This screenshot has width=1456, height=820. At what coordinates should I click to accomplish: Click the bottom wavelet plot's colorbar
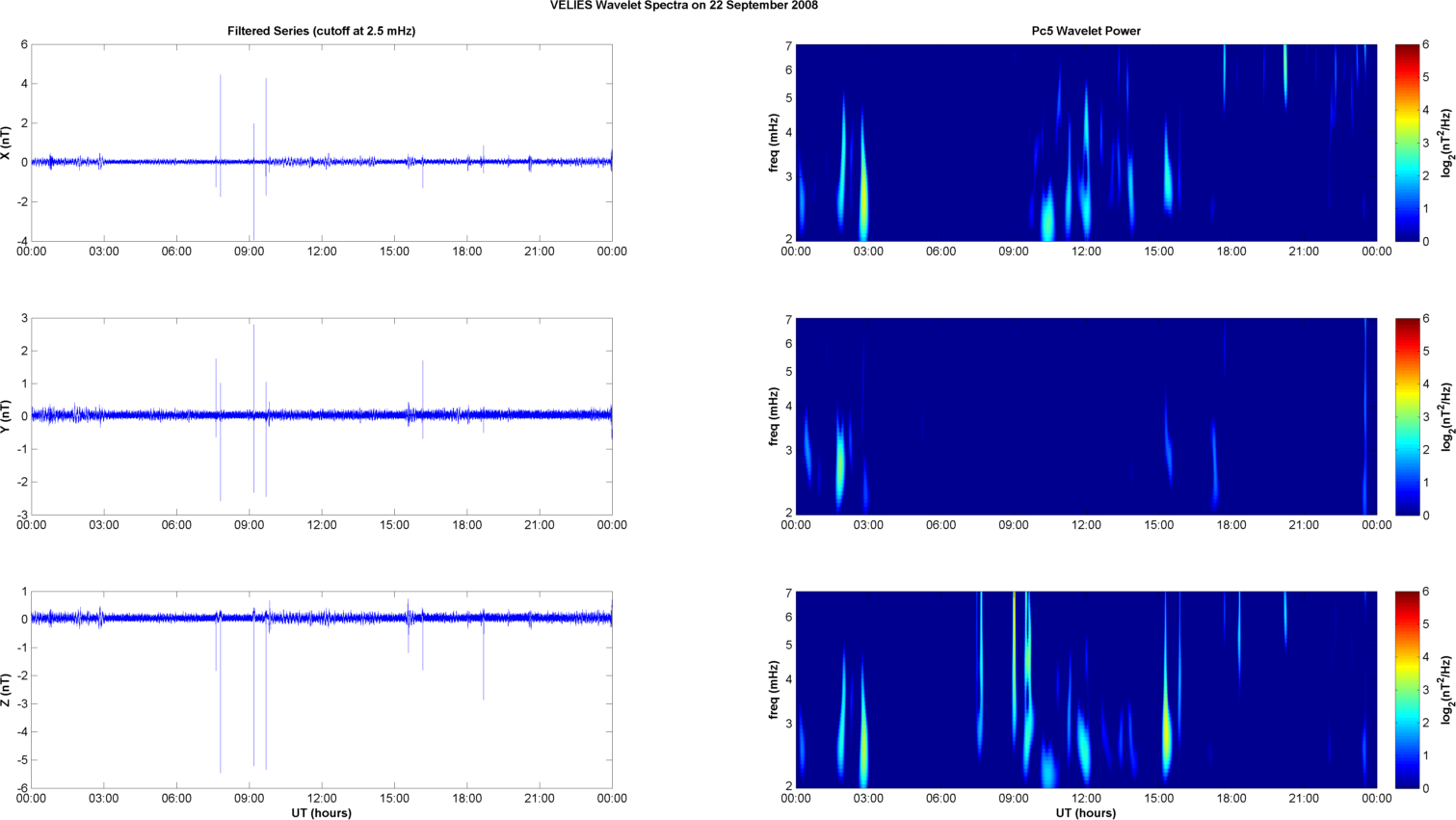pos(1407,690)
